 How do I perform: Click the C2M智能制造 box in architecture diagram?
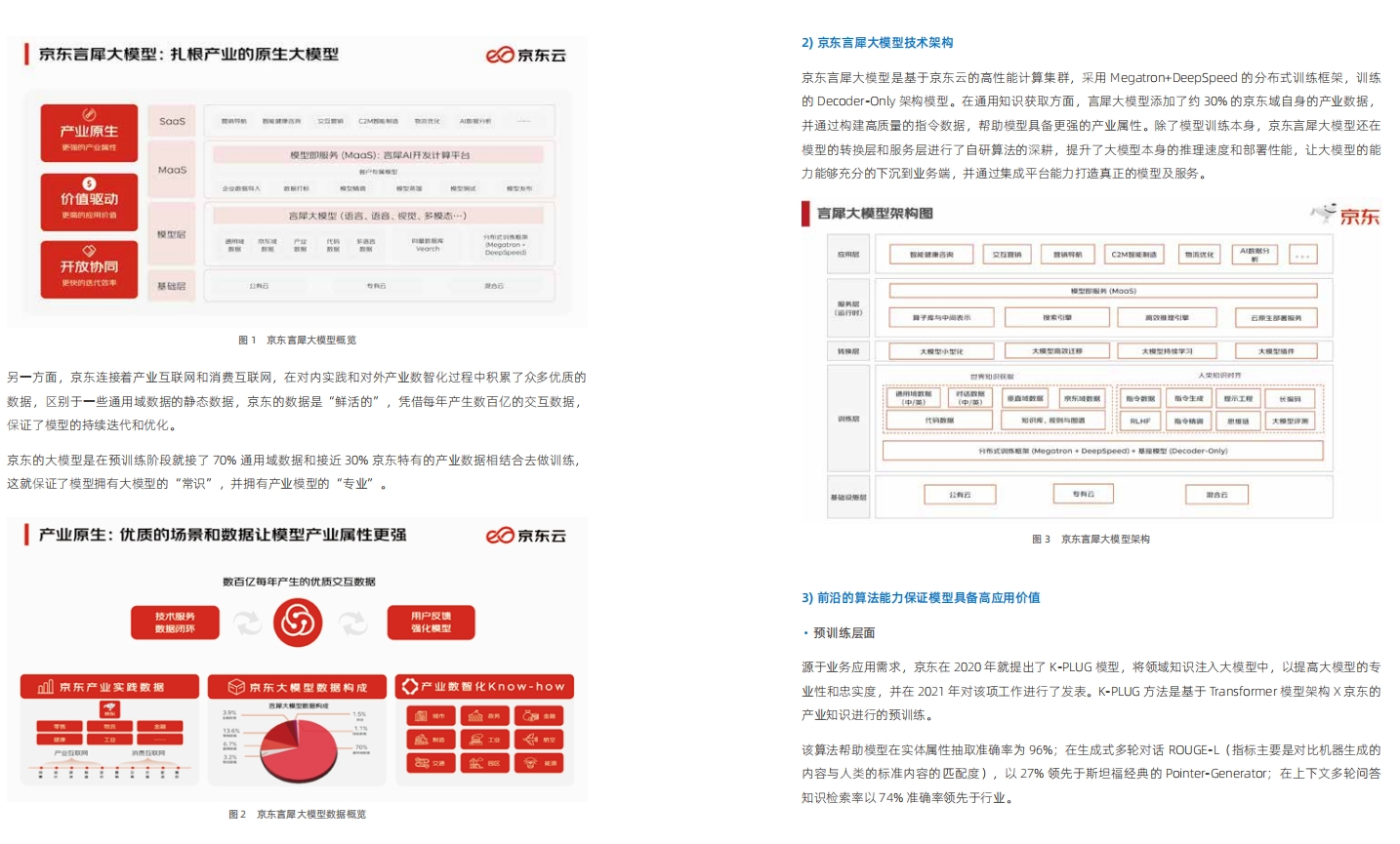(1133, 255)
